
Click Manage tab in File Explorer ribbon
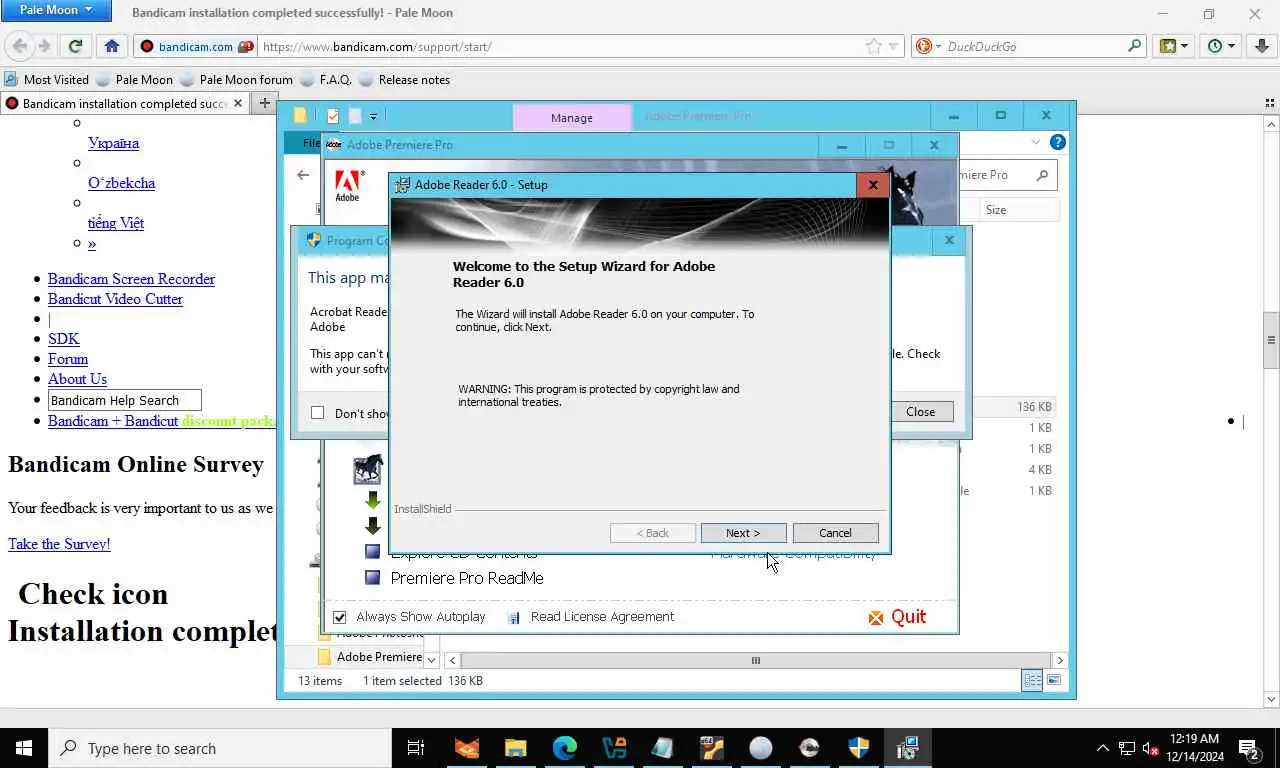pos(572,117)
